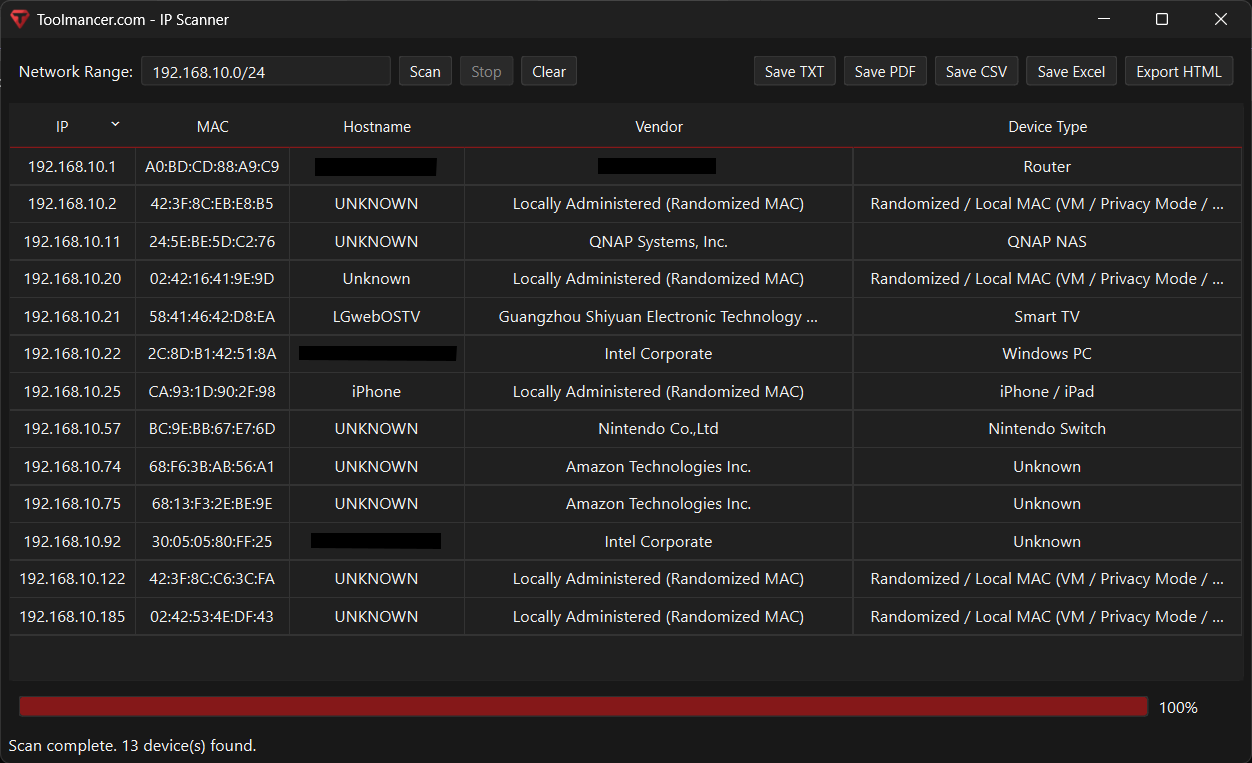
Task: Save results with the Save TXT button
Action: pyautogui.click(x=794, y=71)
